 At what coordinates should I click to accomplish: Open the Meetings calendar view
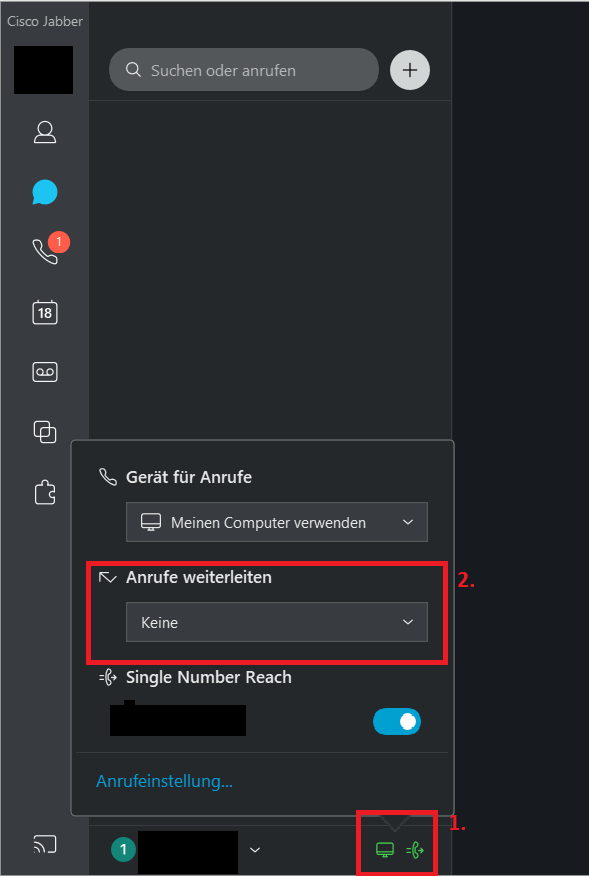(x=44, y=312)
